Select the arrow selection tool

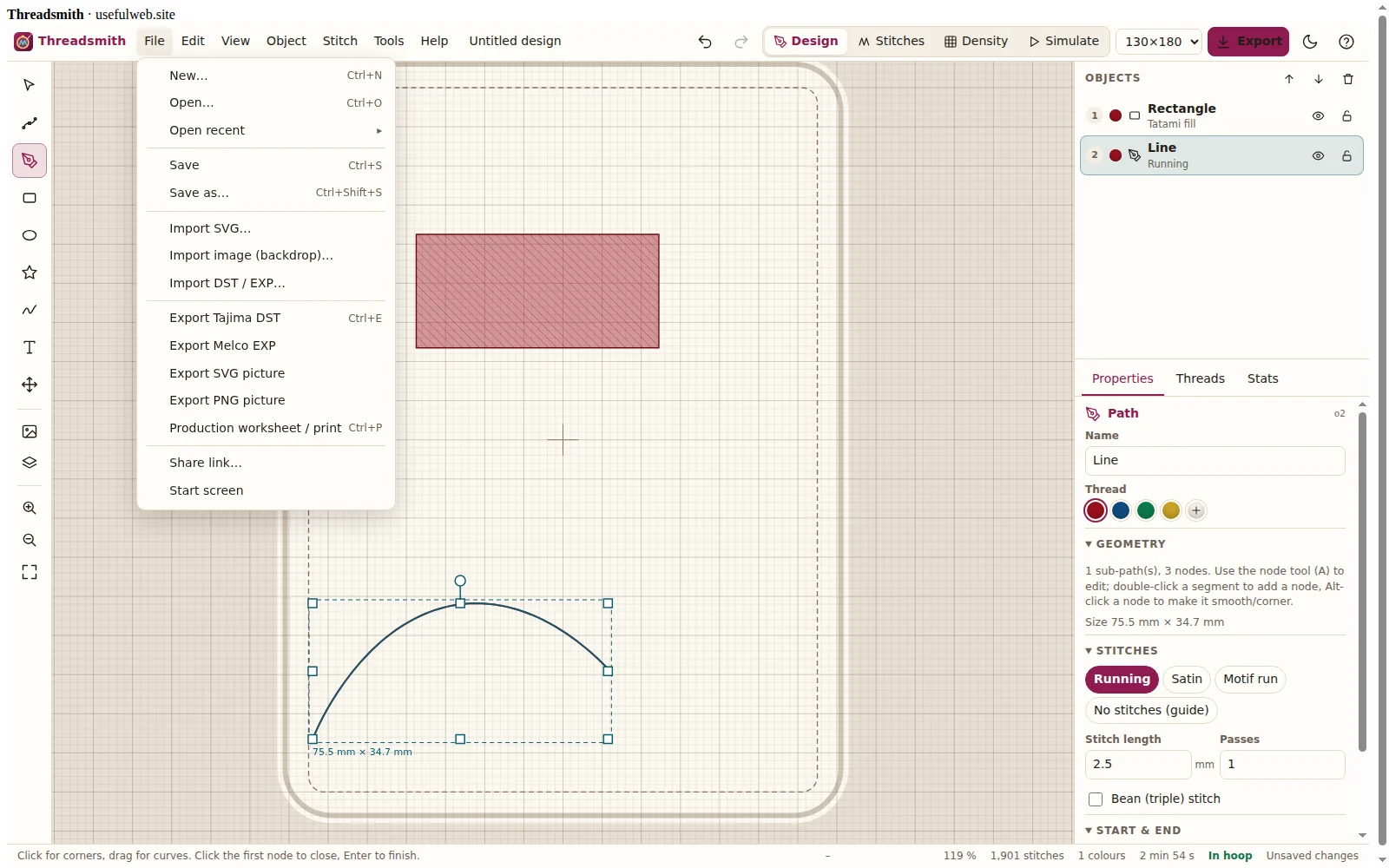click(x=30, y=85)
